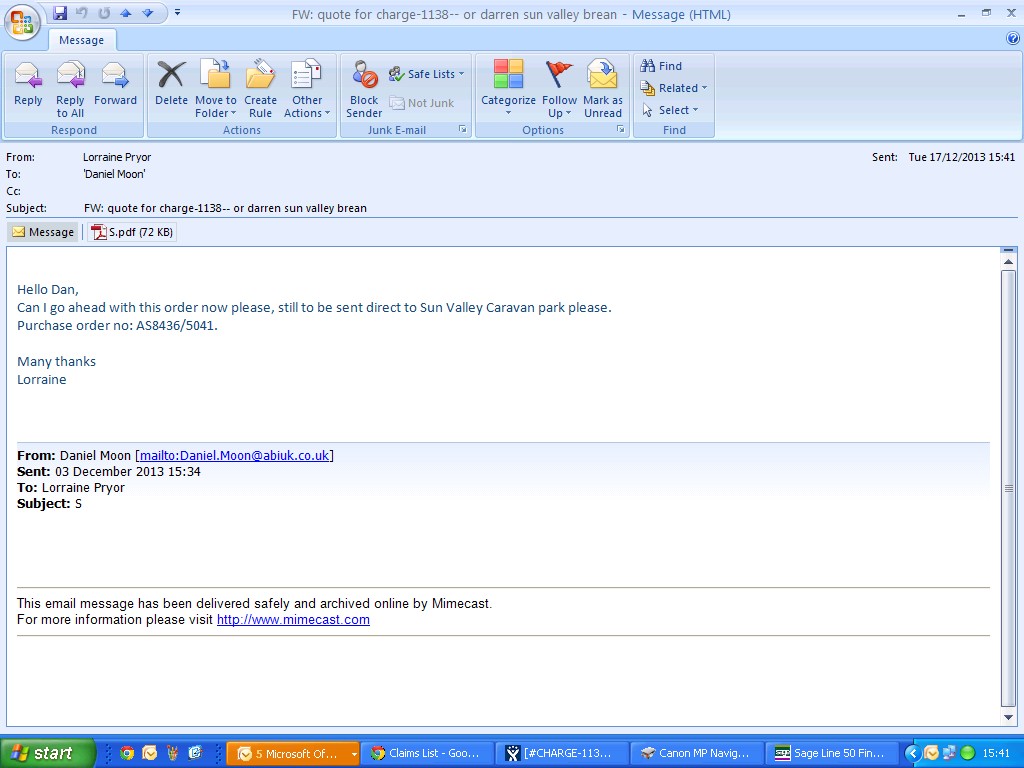1024x768 pixels.
Task: Open Outlook Help question icon
Action: pyautogui.click(x=1013, y=39)
